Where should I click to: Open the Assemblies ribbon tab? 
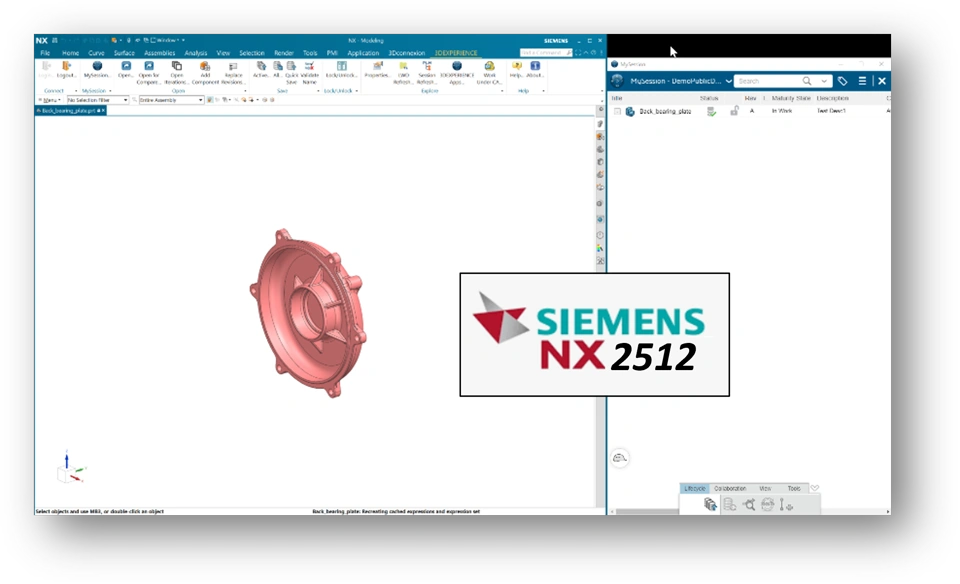click(159, 53)
